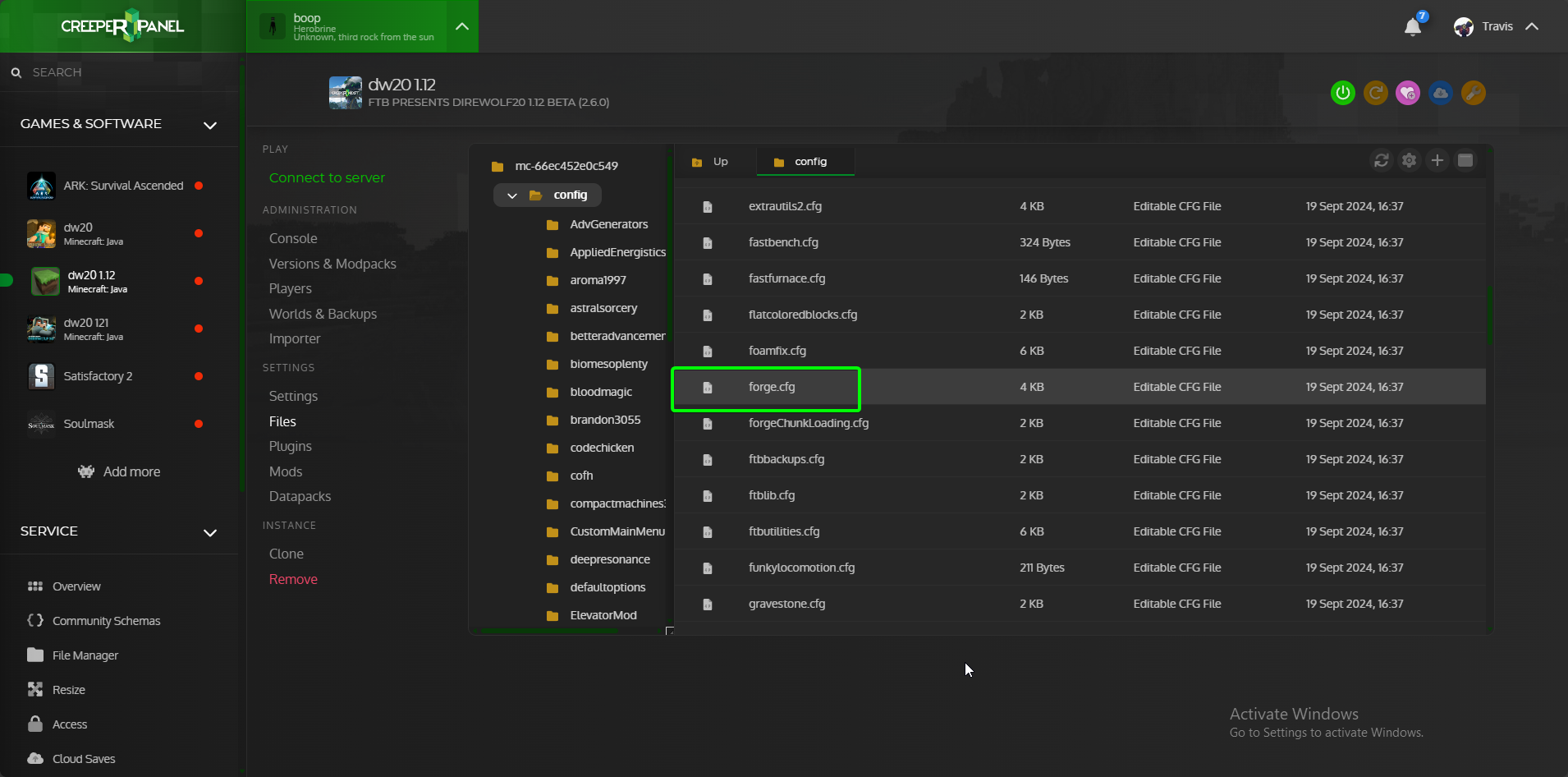This screenshot has height=777, width=1568.
Task: Select the ftbutilities.cfg file
Action: click(1080, 531)
